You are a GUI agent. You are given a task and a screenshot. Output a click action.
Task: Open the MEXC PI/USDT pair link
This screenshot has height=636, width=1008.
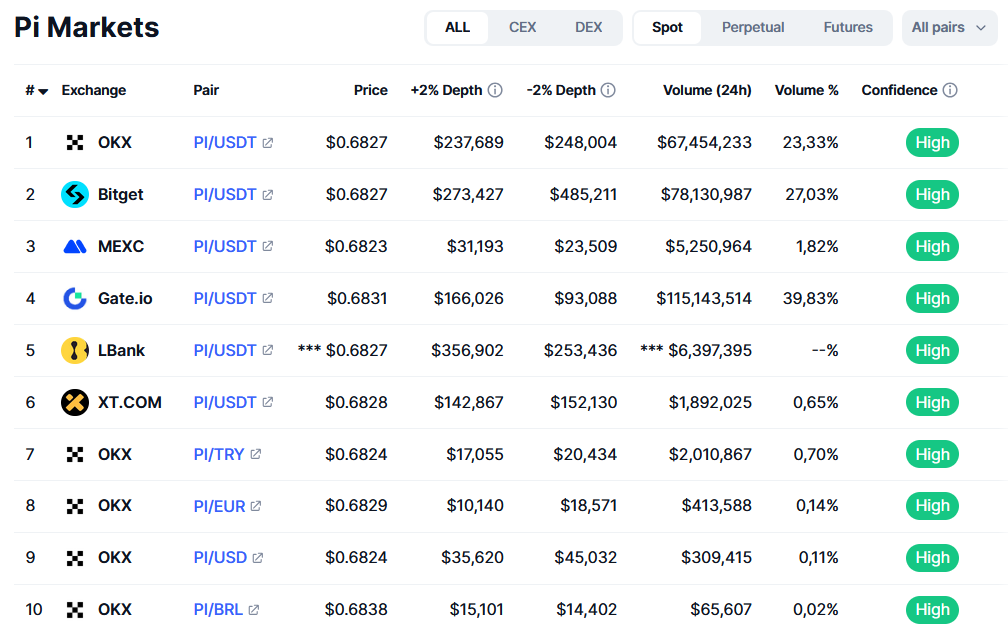(x=225, y=246)
